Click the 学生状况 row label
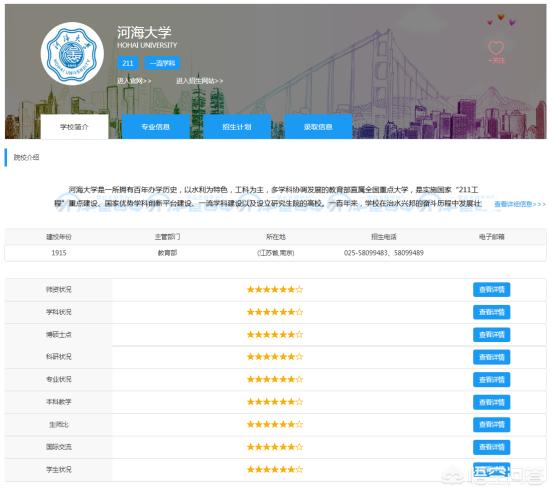 click(x=59, y=470)
